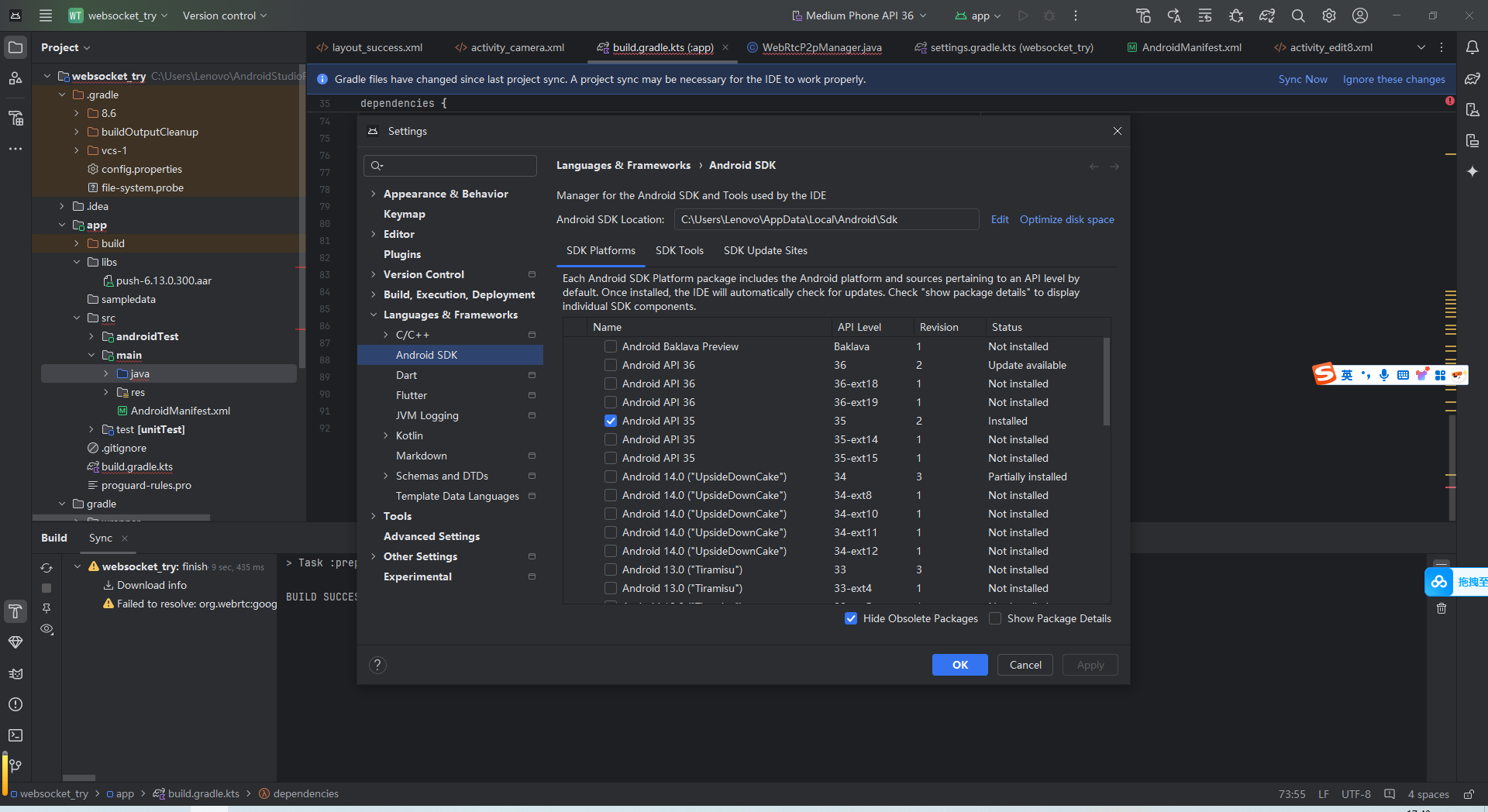Image resolution: width=1488 pixels, height=812 pixels.
Task: Open the main hamburger menu
Action: (x=46, y=15)
